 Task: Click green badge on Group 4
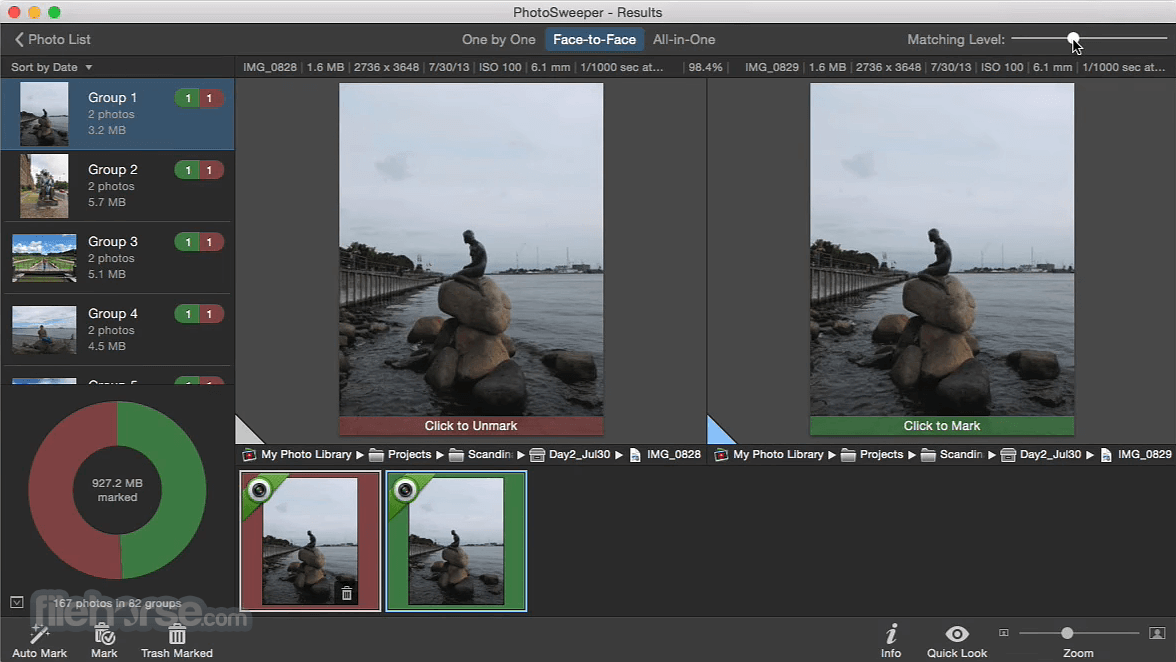tap(188, 314)
